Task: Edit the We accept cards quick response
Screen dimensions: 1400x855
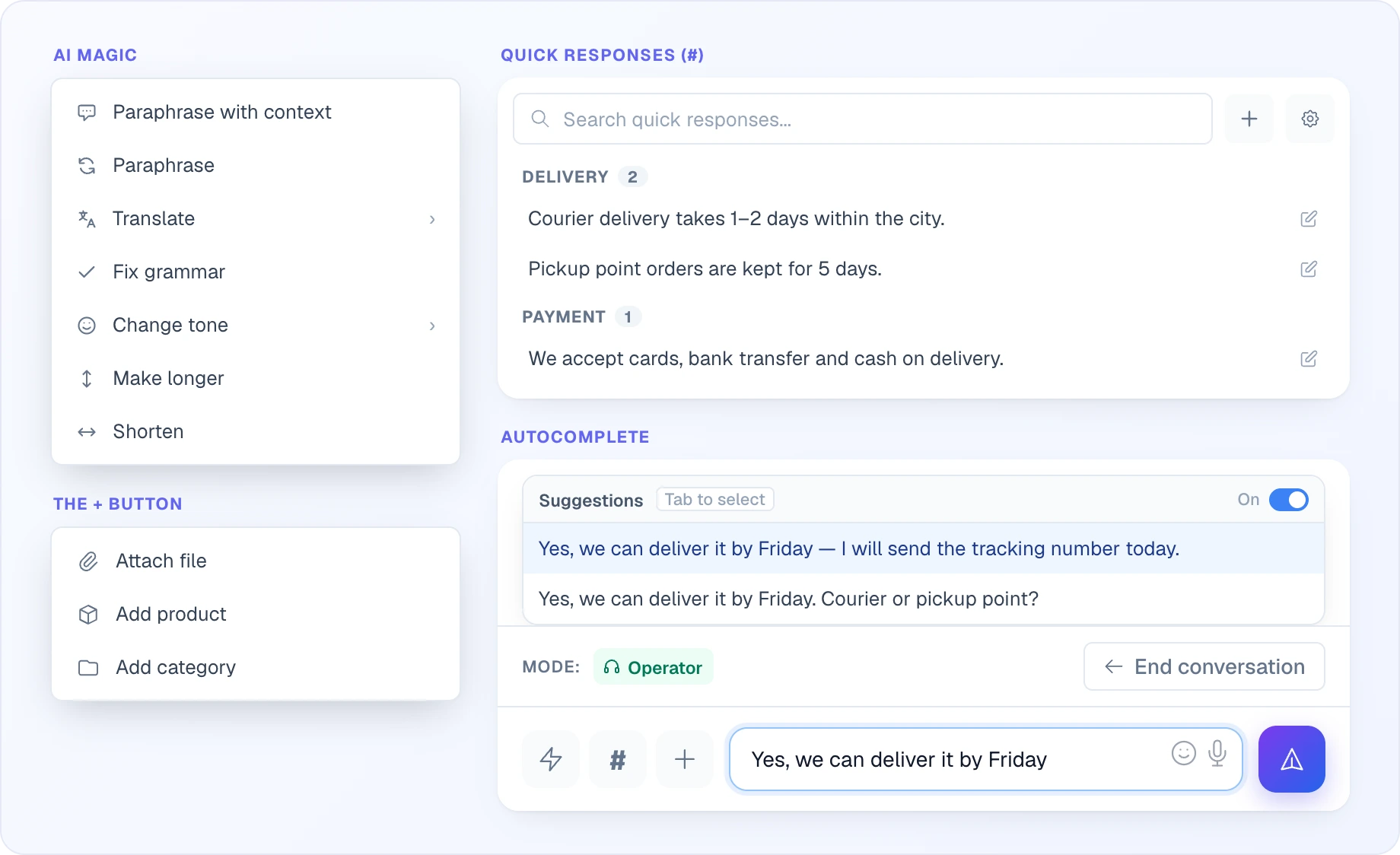Action: (1309, 359)
